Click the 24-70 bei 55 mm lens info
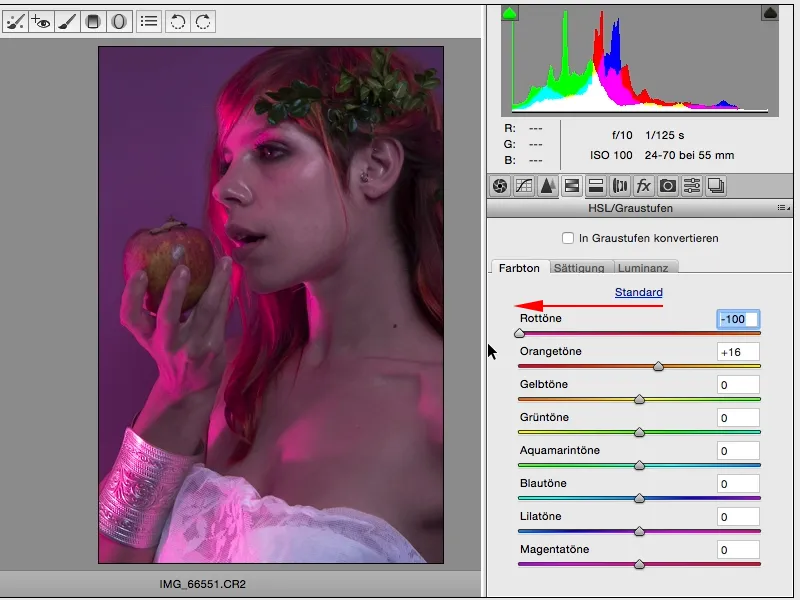This screenshot has width=800, height=600. (x=689, y=155)
